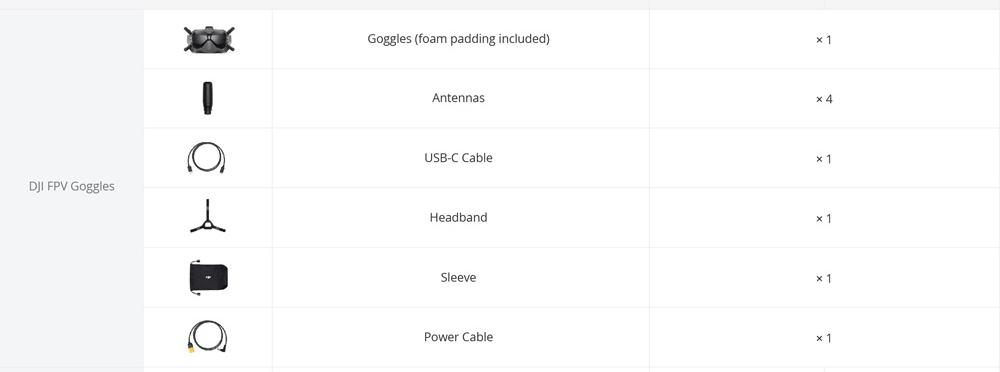Click the FPV goggles product image
This screenshot has width=1000, height=372.
[x=208, y=39]
